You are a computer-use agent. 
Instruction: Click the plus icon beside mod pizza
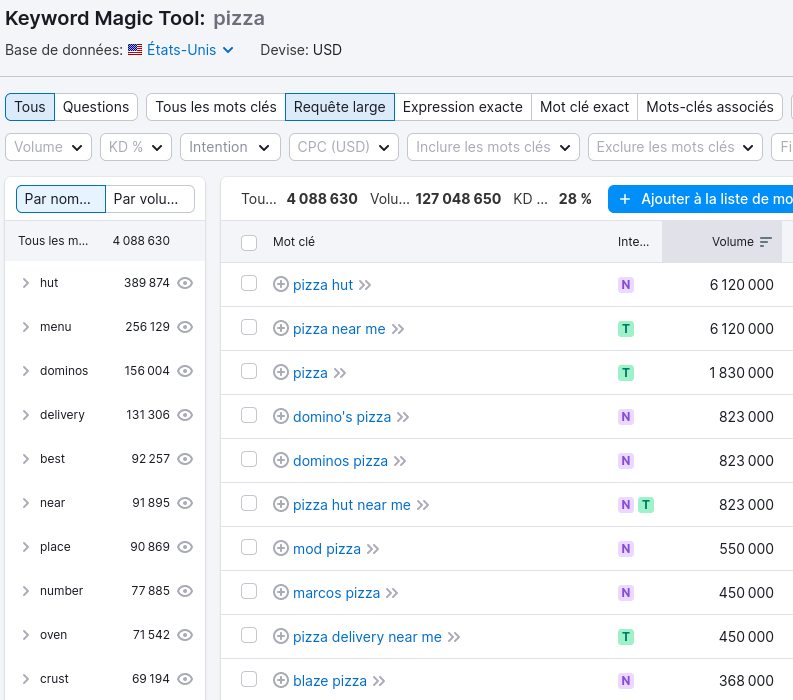pyautogui.click(x=281, y=548)
